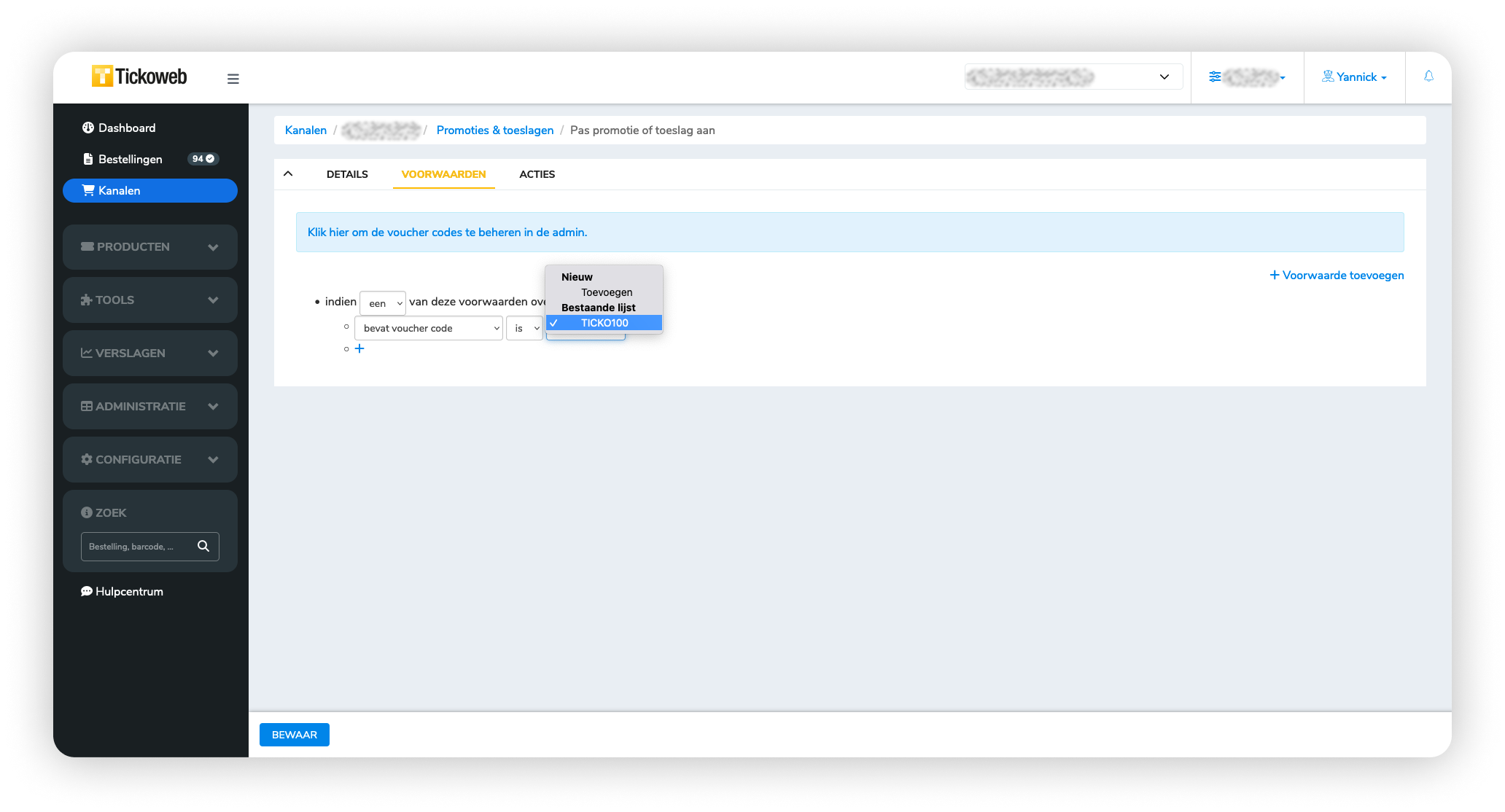
Task: Select Toevoegen in the dropdown list
Action: coord(606,292)
